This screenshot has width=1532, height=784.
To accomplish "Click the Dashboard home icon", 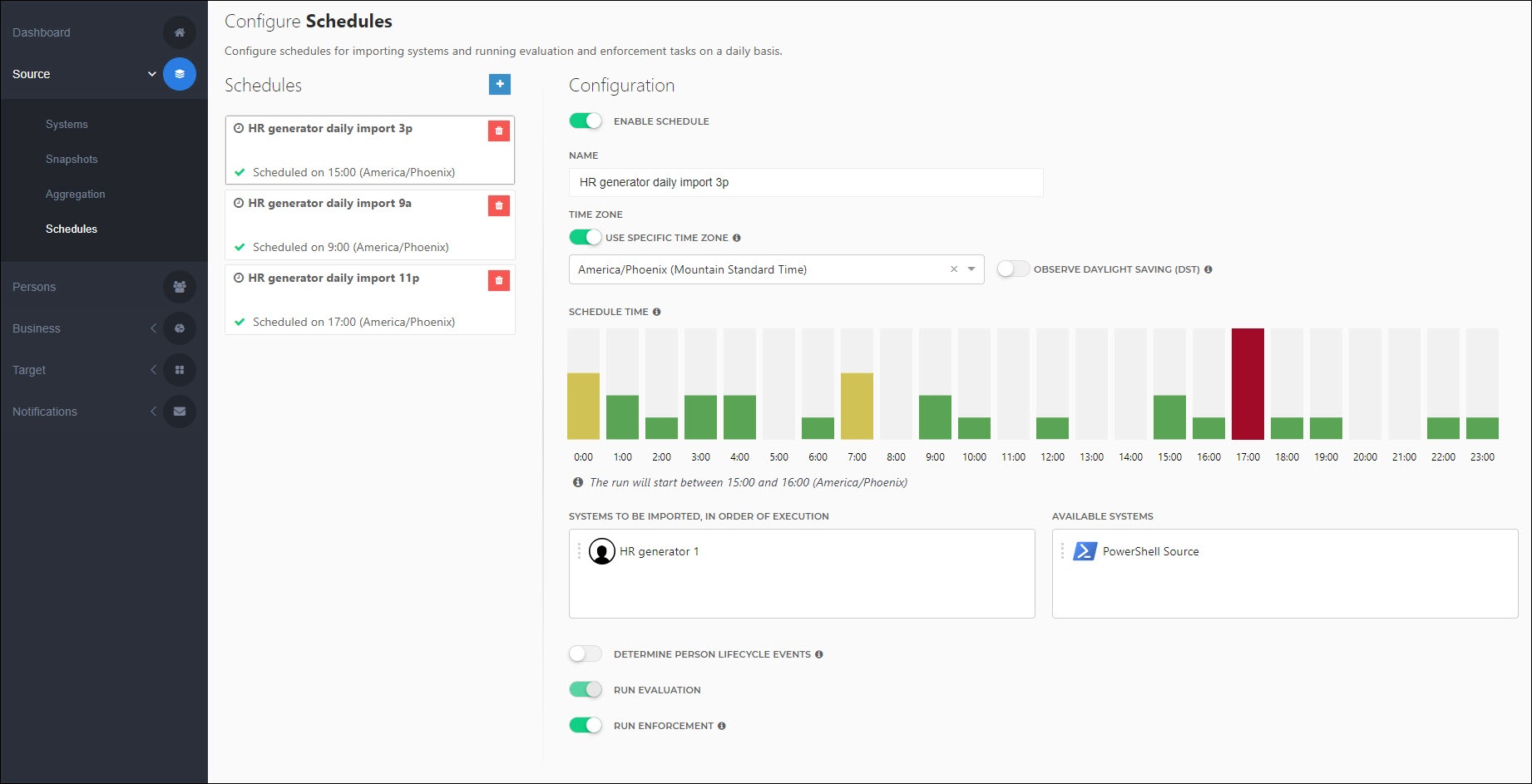I will [x=180, y=32].
